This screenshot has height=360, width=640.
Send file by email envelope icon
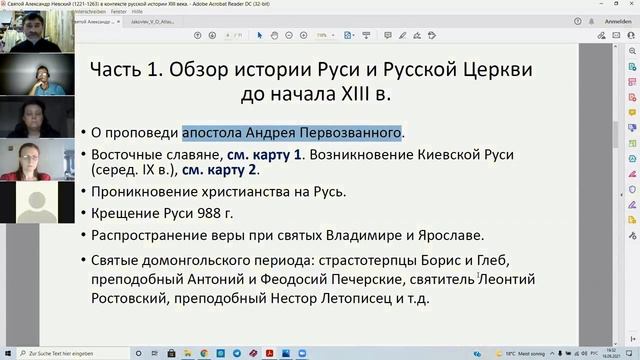616,36
